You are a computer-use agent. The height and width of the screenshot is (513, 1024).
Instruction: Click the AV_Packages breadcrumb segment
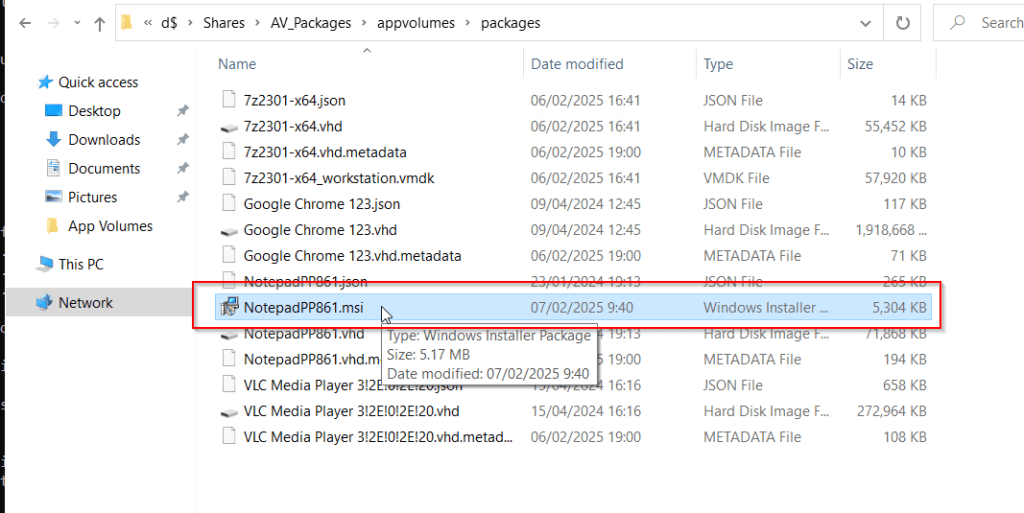[x=311, y=22]
